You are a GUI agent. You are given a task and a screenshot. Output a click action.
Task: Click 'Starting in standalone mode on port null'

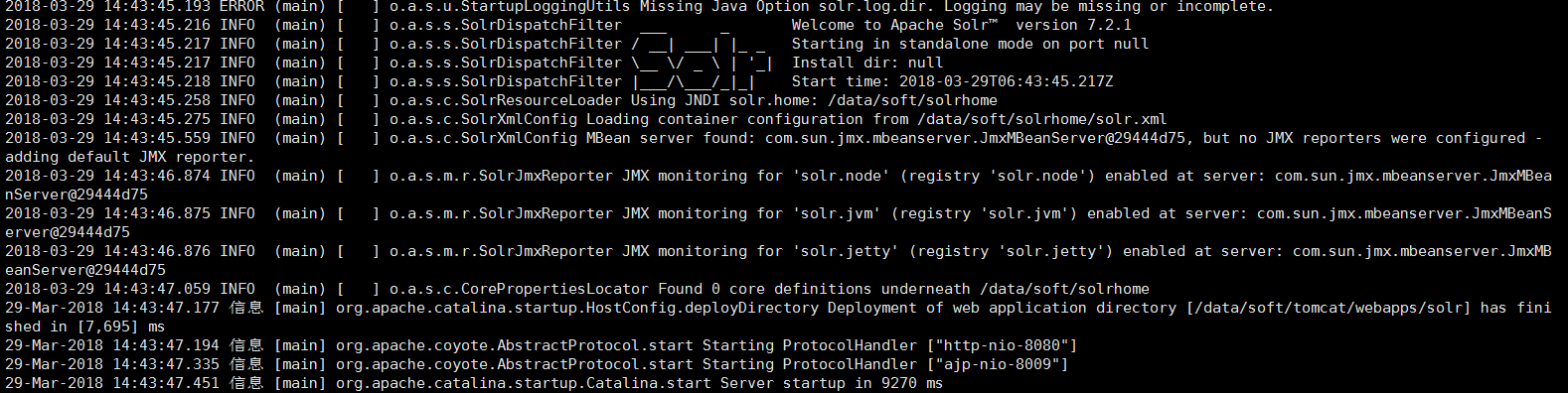(x=970, y=44)
